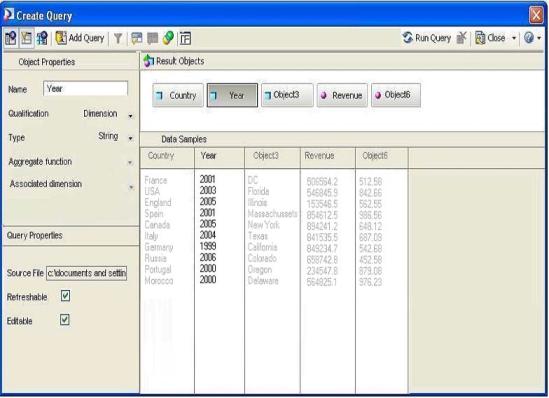Click the table layout icon after the green icon
Viewport: 549px width, 398px height.
pyautogui.click(x=186, y=38)
